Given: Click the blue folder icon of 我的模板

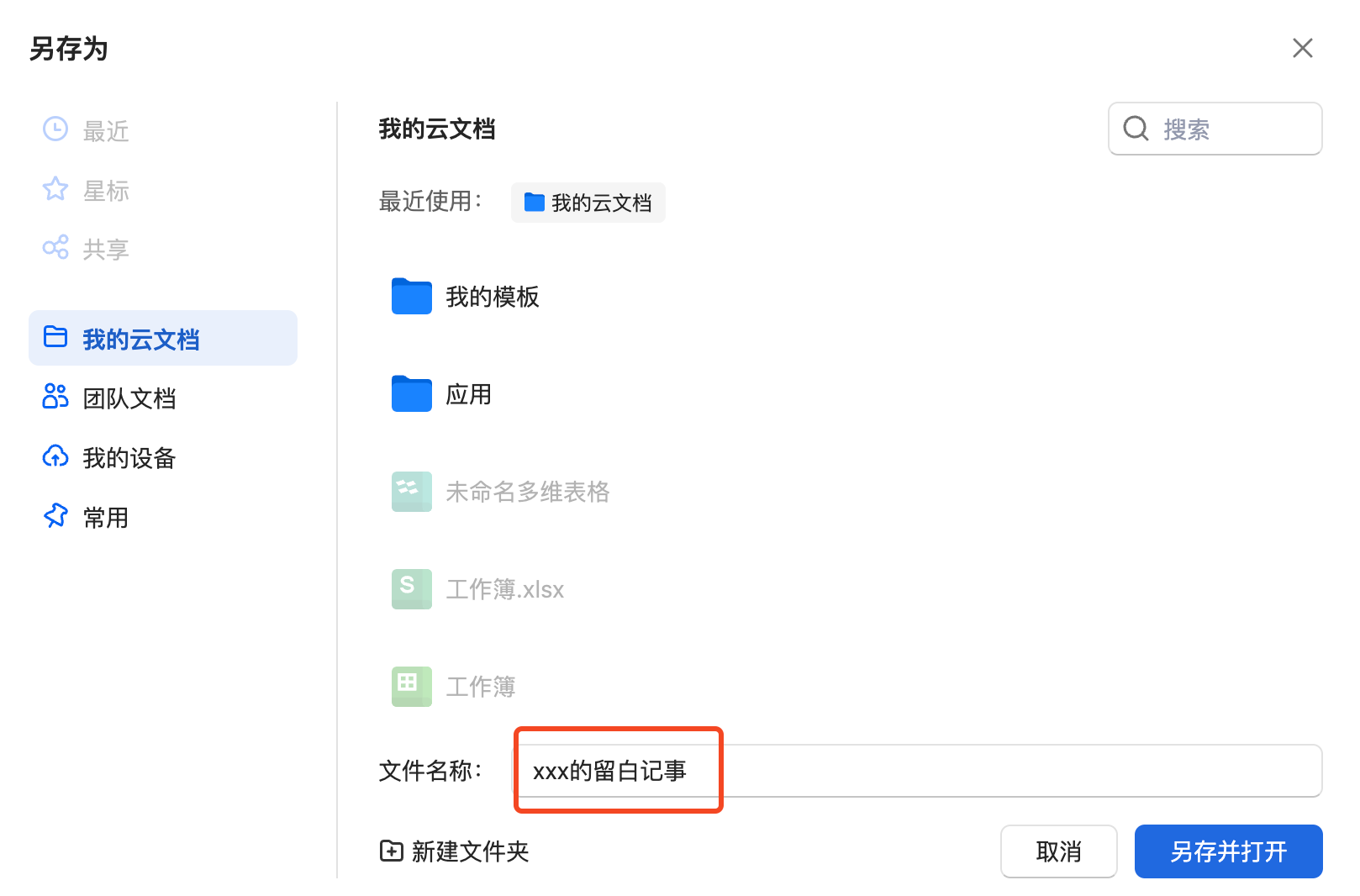Looking at the screenshot, I should [412, 296].
